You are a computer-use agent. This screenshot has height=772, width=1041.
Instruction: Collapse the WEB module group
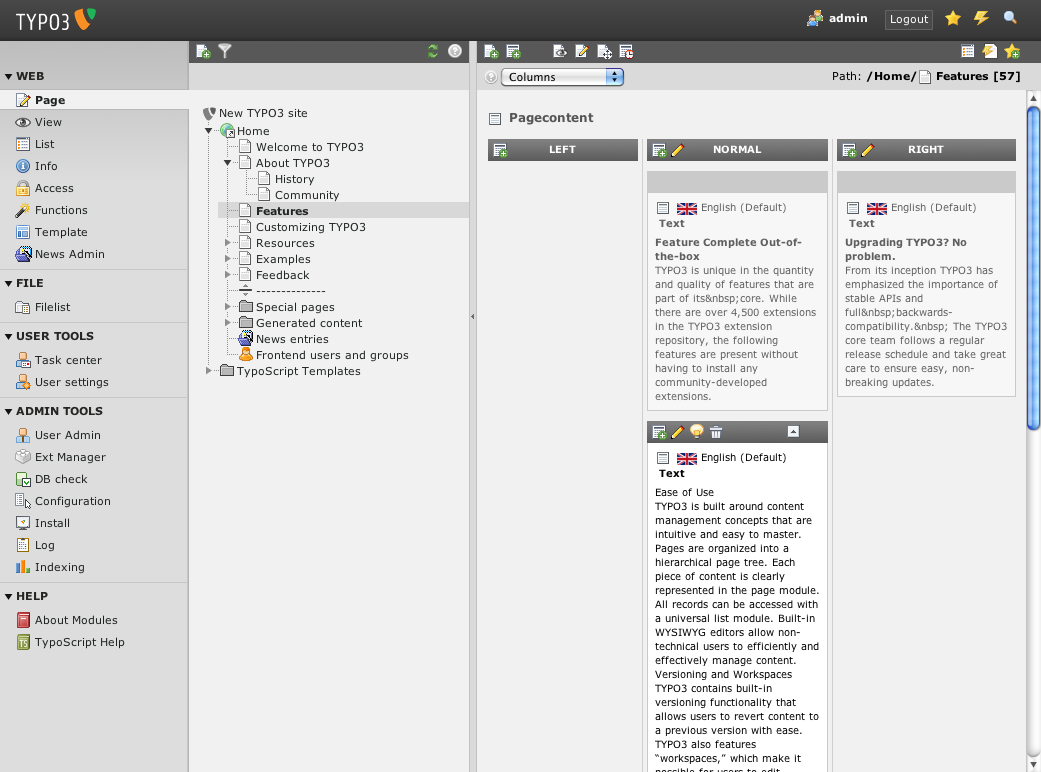9,76
